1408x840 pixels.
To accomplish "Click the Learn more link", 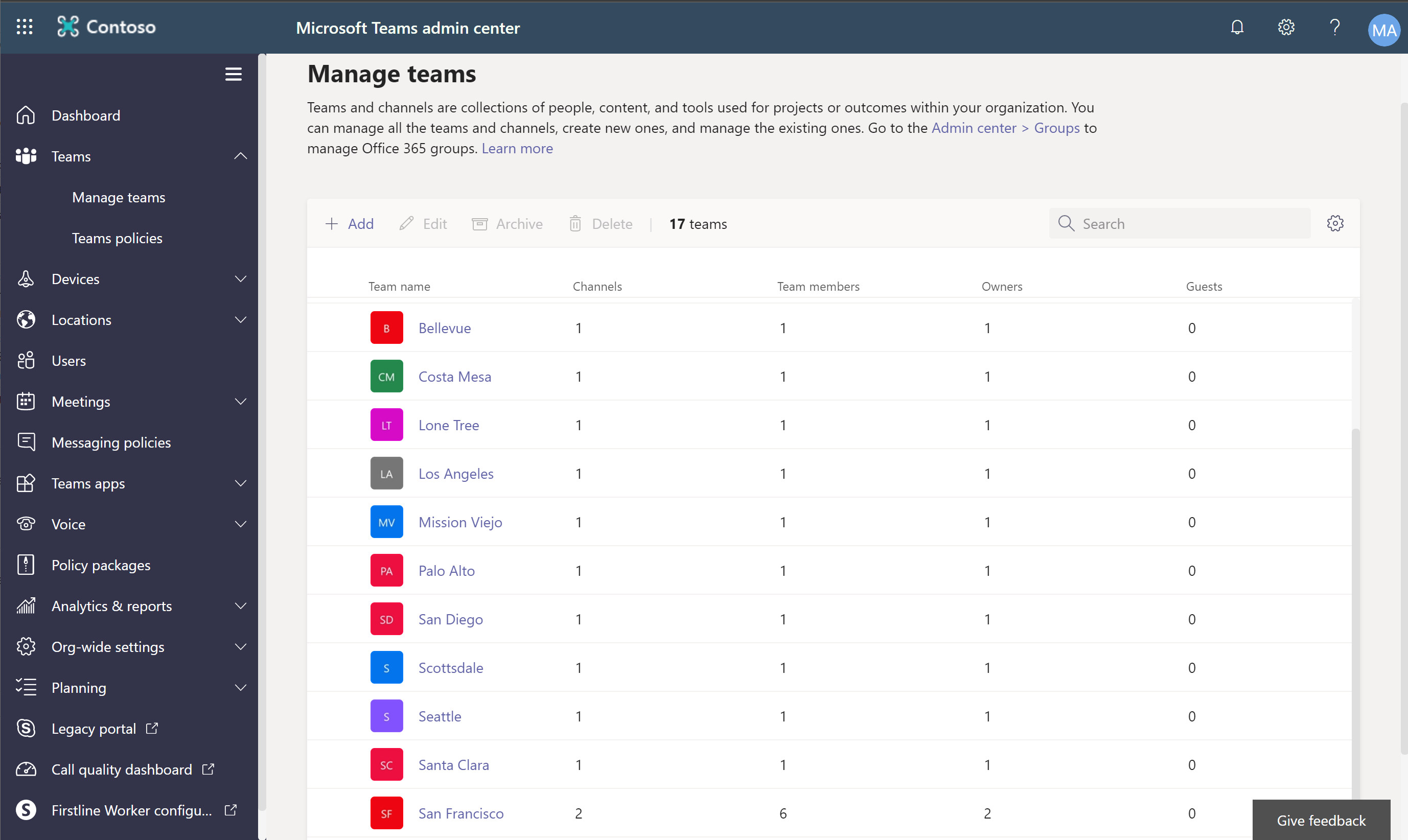I will 516,147.
